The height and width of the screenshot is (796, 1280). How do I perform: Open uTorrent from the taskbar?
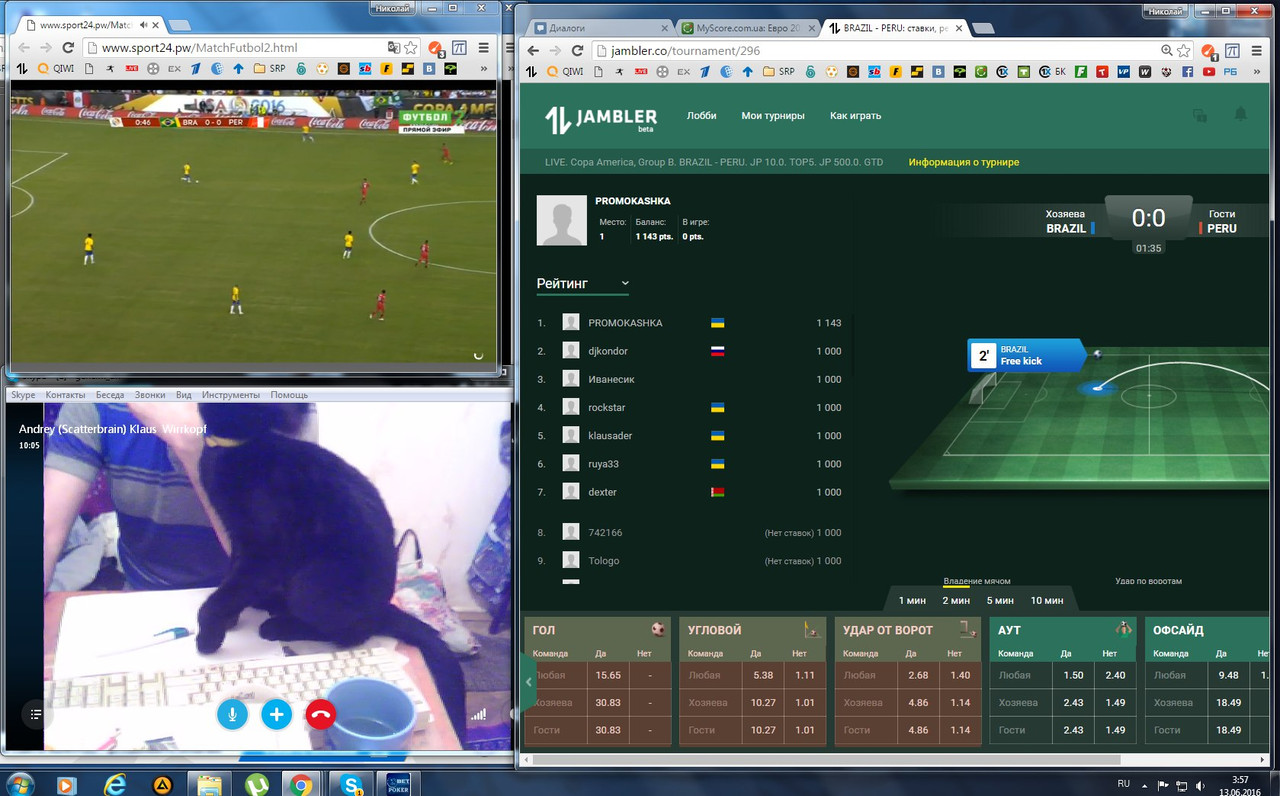click(255, 784)
